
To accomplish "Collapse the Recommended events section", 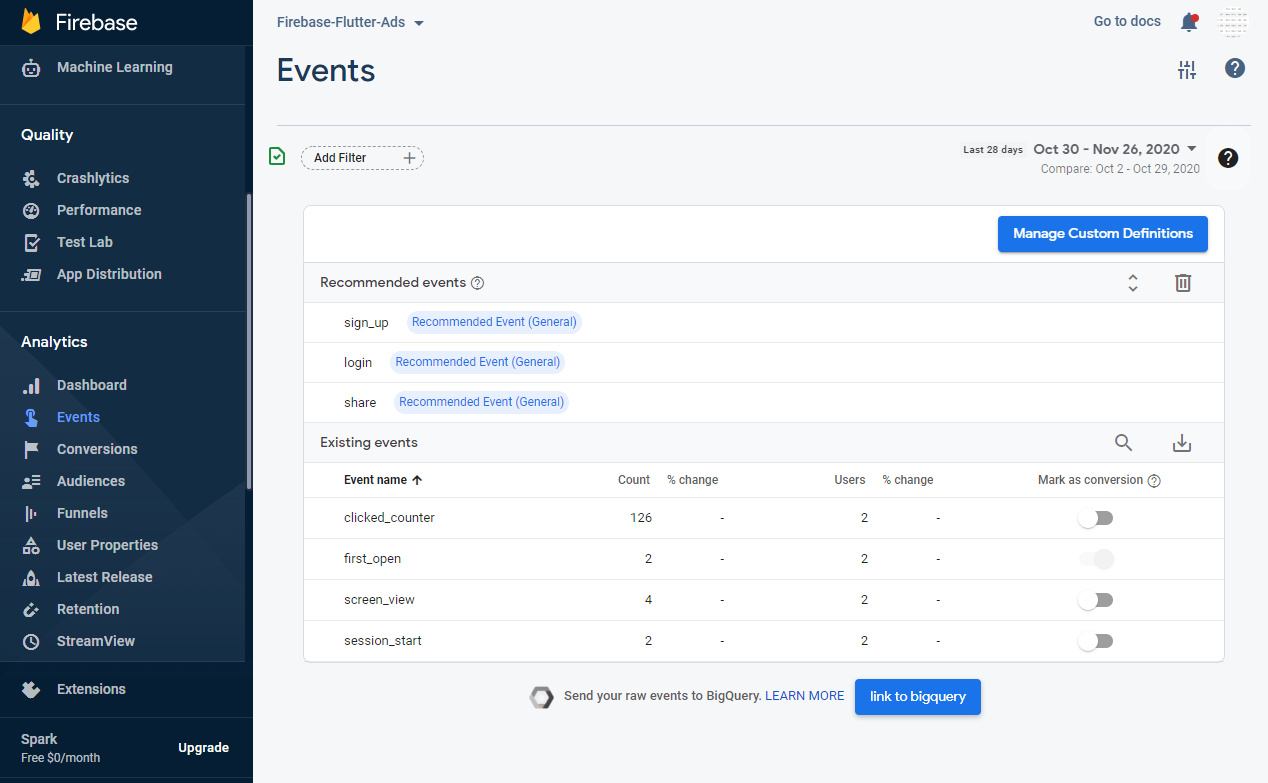I will pyautogui.click(x=1133, y=283).
